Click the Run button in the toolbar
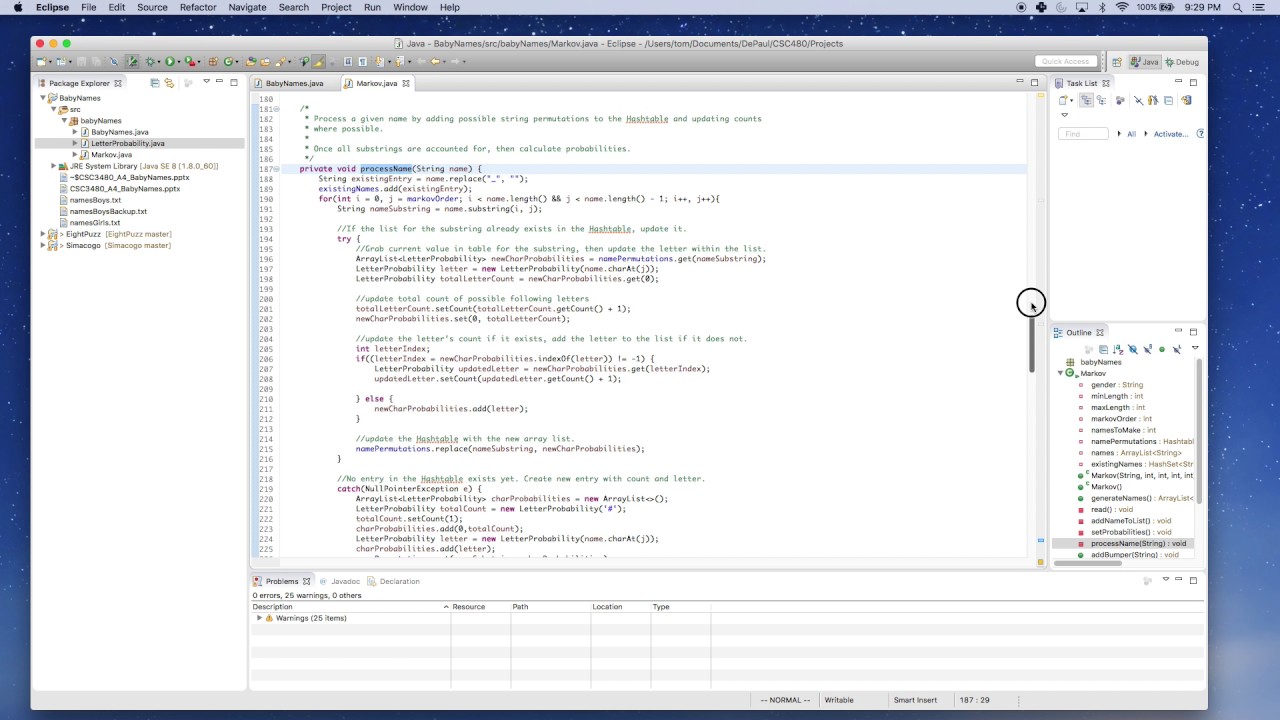1280x720 pixels. pyautogui.click(x=170, y=62)
